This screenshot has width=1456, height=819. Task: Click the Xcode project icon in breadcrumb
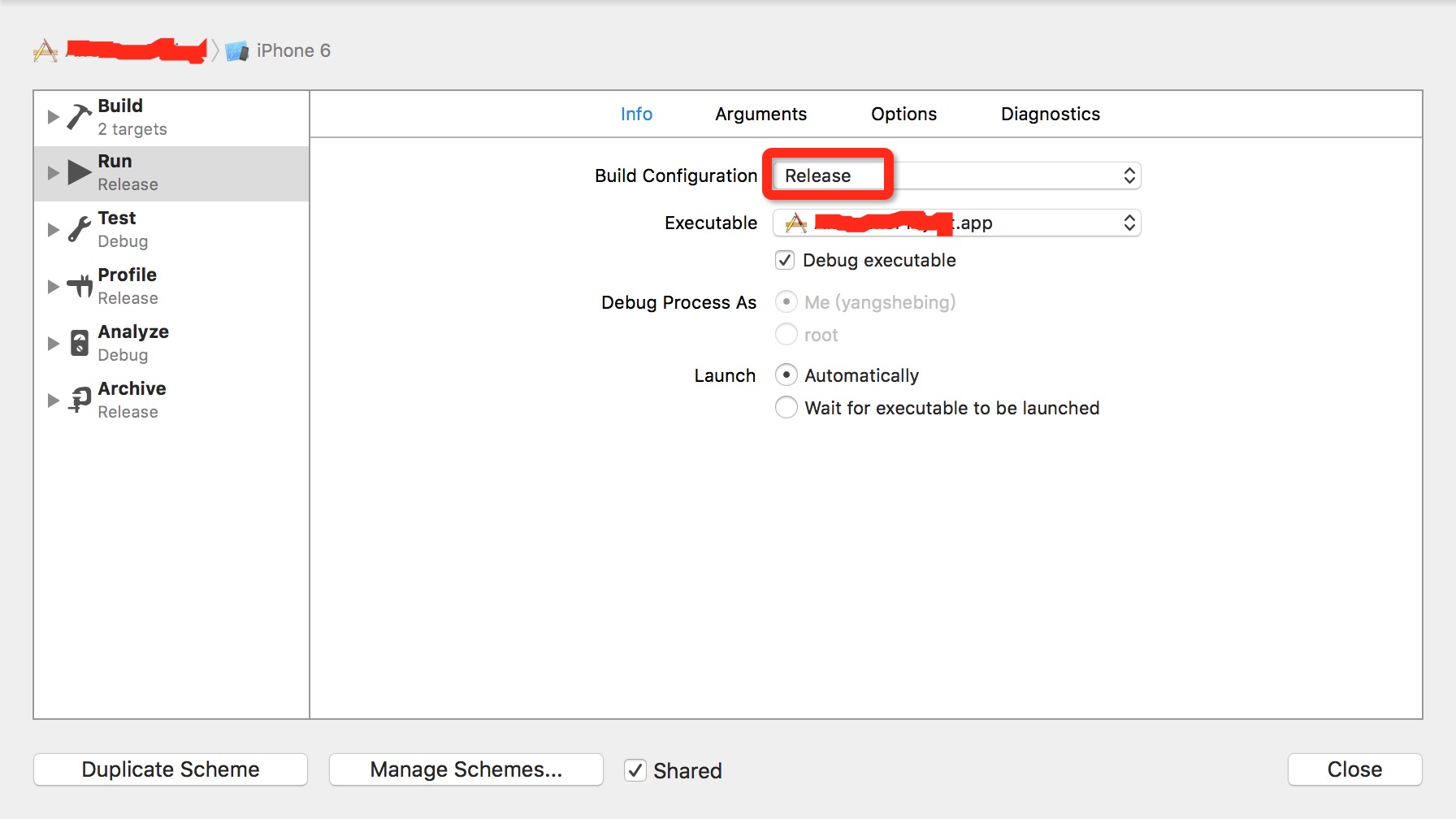45,51
